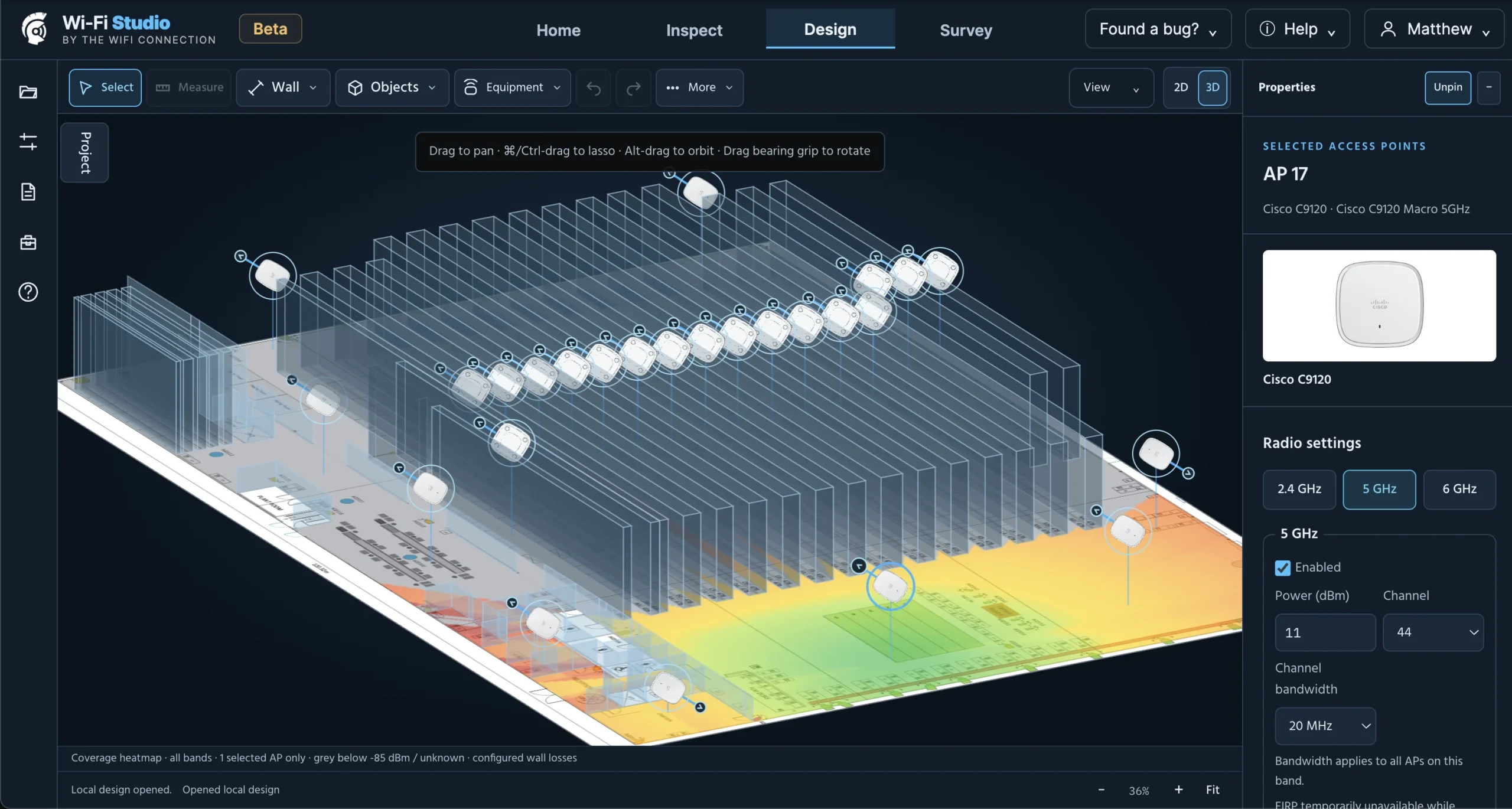Open the 20 MHz bandwidth dropdown
The width and height of the screenshot is (1512, 809).
(x=1325, y=726)
